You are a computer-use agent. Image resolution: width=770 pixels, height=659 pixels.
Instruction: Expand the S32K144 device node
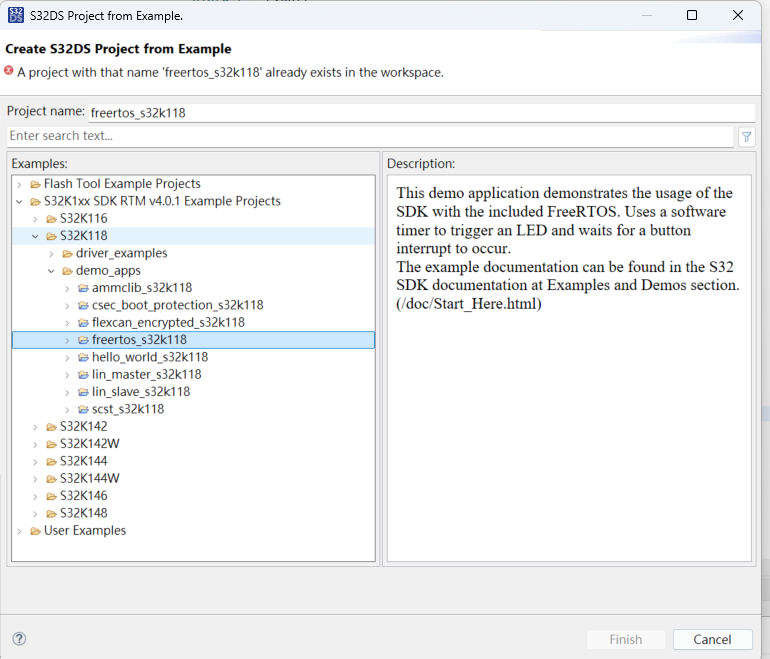(x=35, y=462)
